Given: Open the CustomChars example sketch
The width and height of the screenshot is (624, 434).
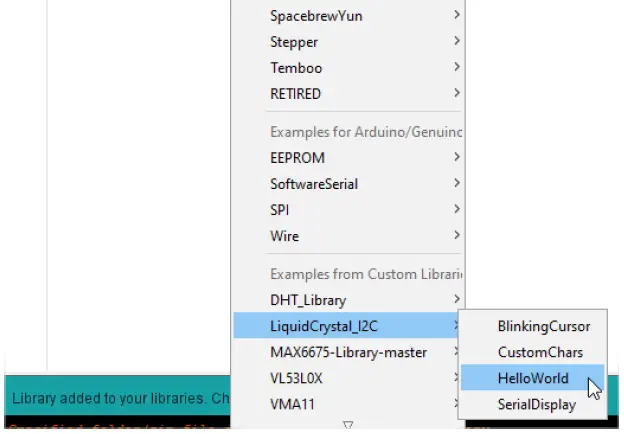Looking at the screenshot, I should coord(532,352).
